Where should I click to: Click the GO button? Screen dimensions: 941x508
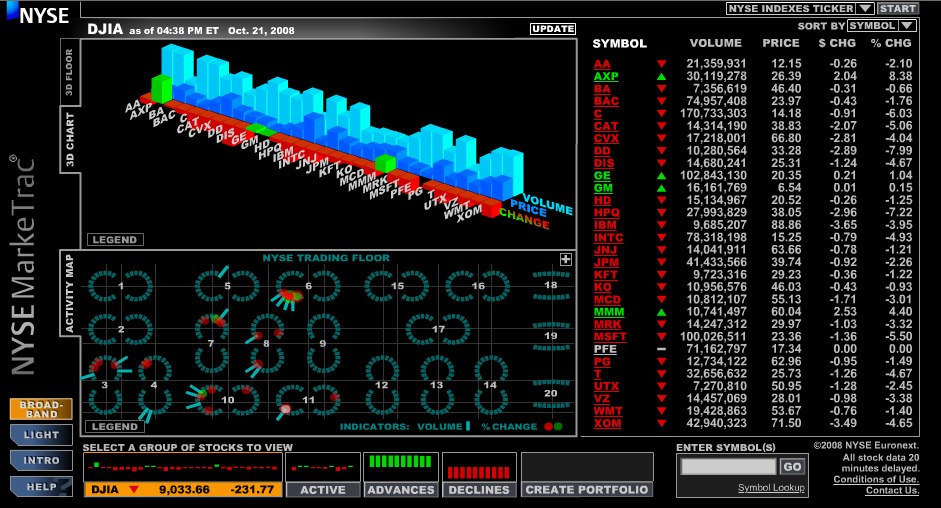[792, 467]
